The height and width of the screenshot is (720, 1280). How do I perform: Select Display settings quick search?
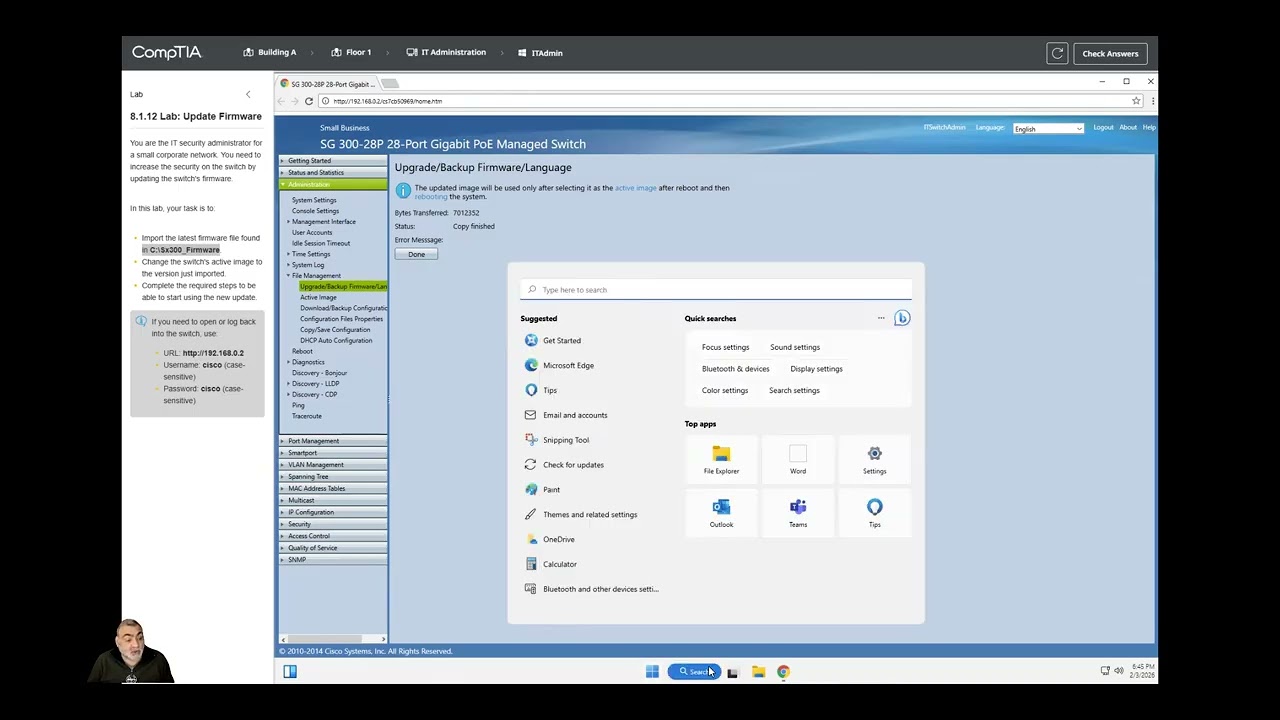click(x=816, y=369)
